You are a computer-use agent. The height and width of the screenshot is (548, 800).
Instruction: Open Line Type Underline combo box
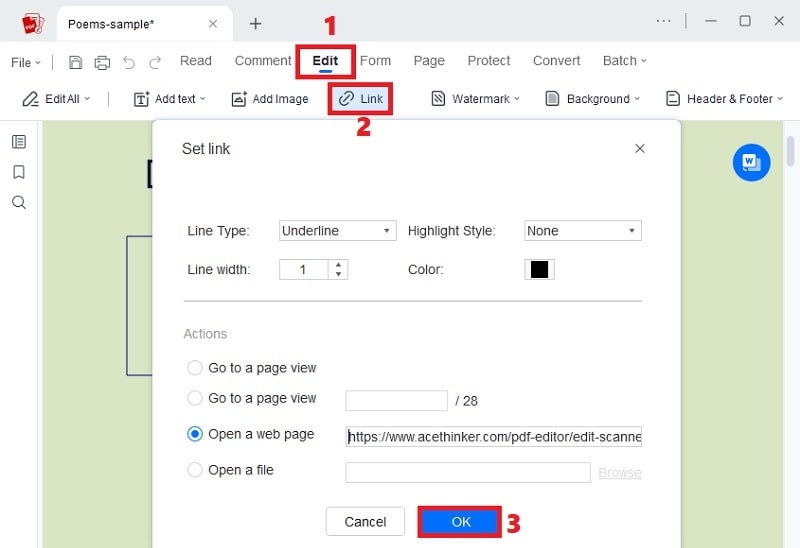(x=337, y=231)
